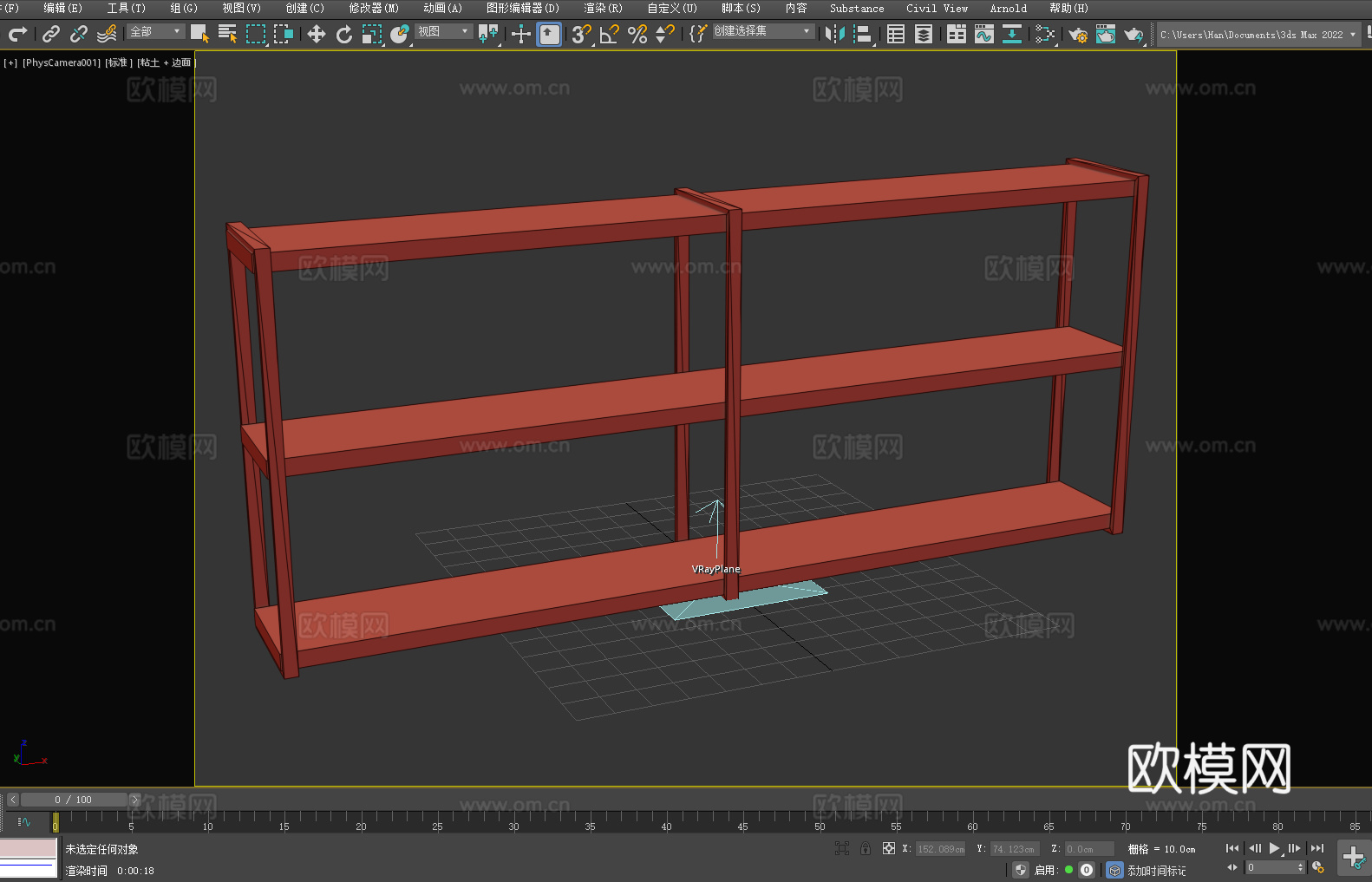
Task: Toggle 3D Snaps
Action: (581, 34)
